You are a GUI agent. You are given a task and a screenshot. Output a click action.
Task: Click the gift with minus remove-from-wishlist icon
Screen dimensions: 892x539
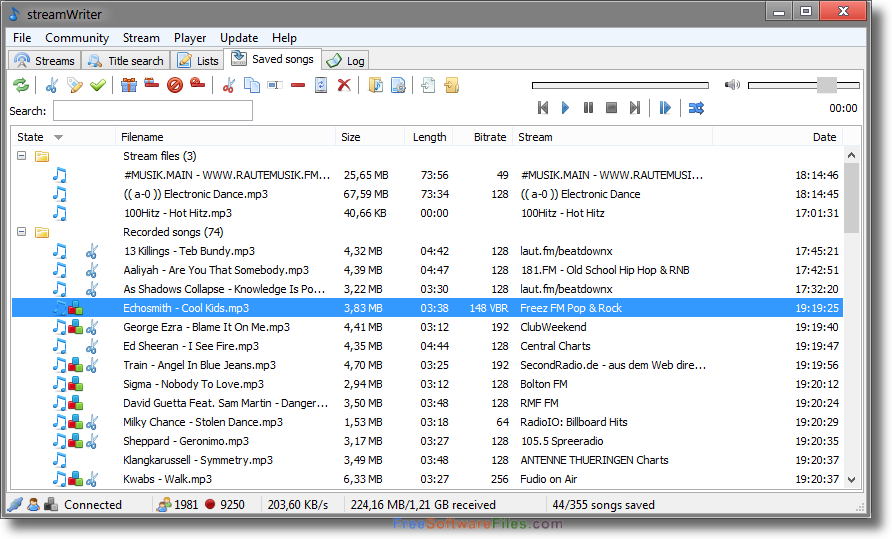(152, 84)
